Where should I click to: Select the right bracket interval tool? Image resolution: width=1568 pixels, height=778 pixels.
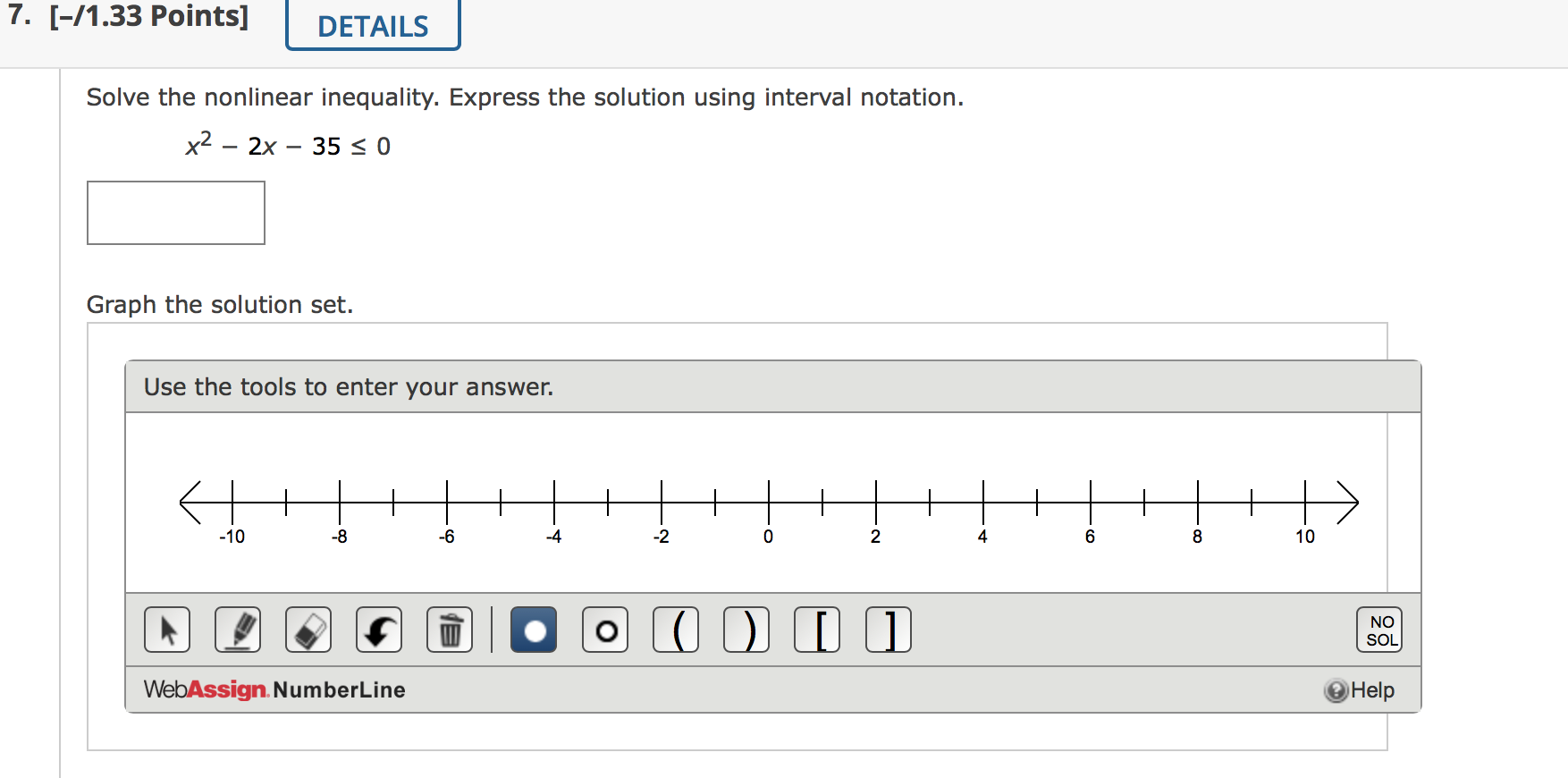(x=888, y=630)
